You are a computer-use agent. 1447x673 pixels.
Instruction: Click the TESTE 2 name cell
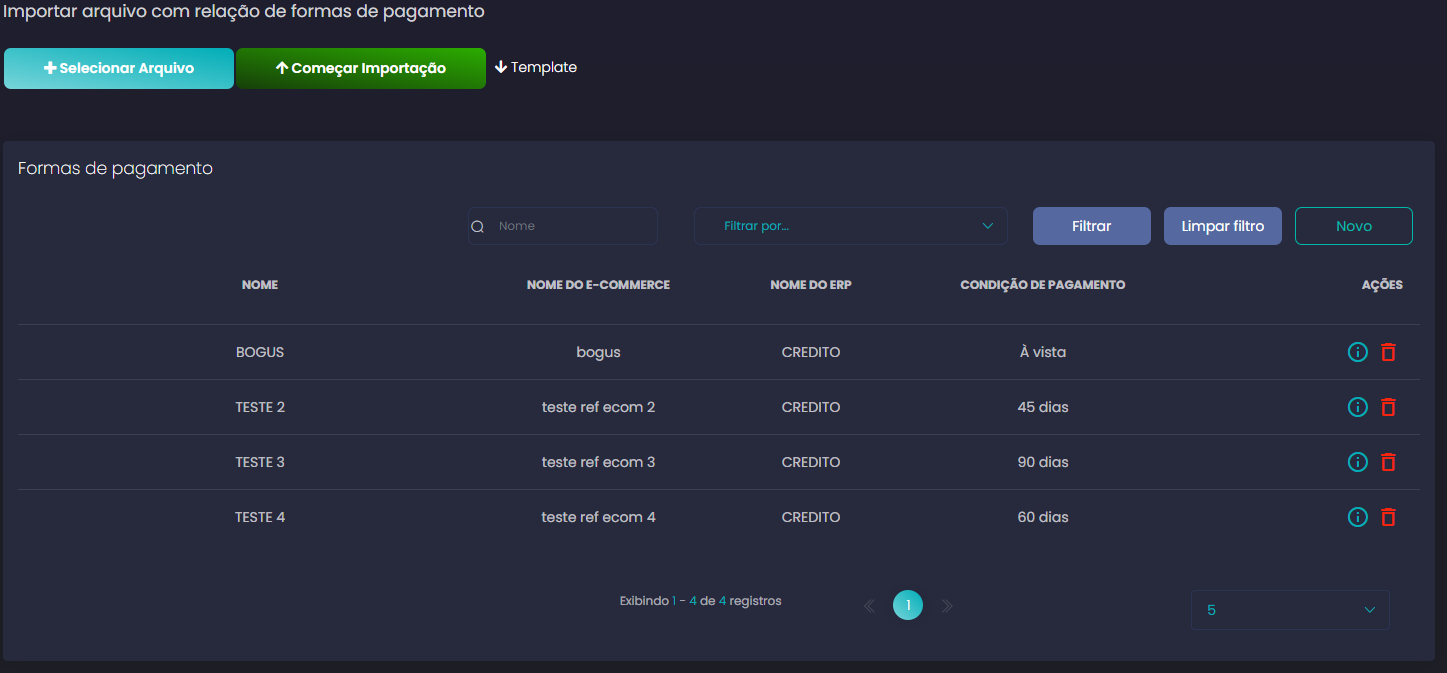(260, 407)
